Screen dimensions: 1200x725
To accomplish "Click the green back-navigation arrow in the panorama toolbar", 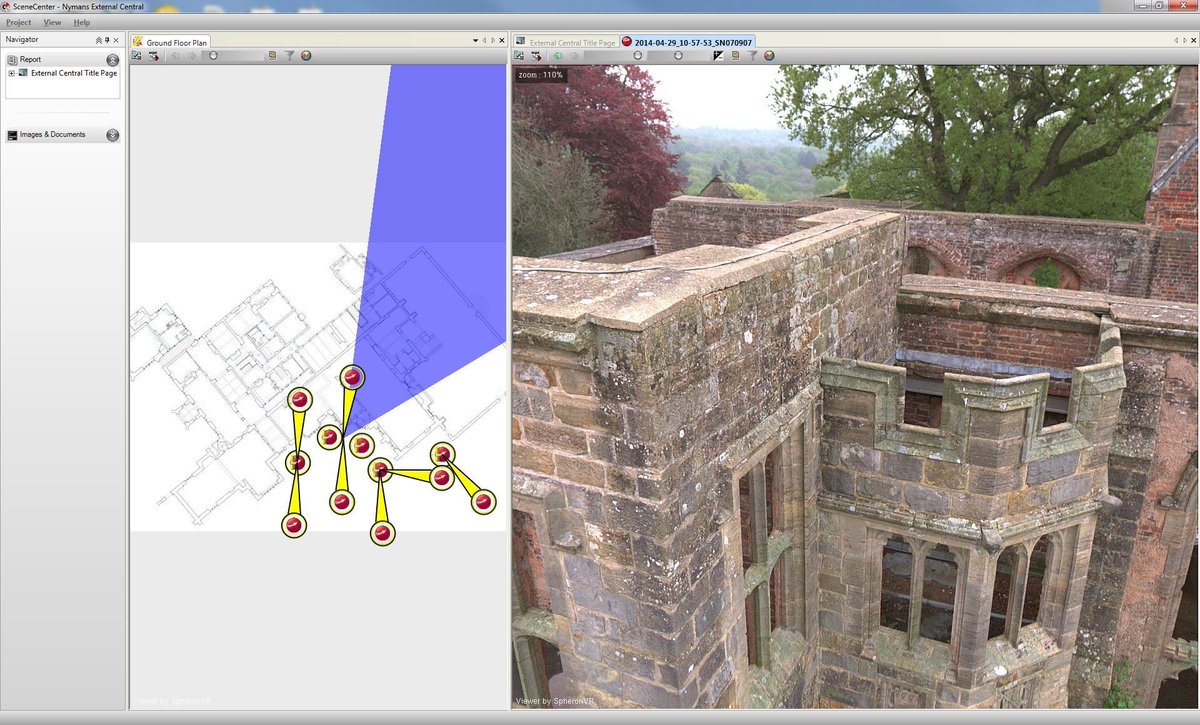I will [558, 56].
